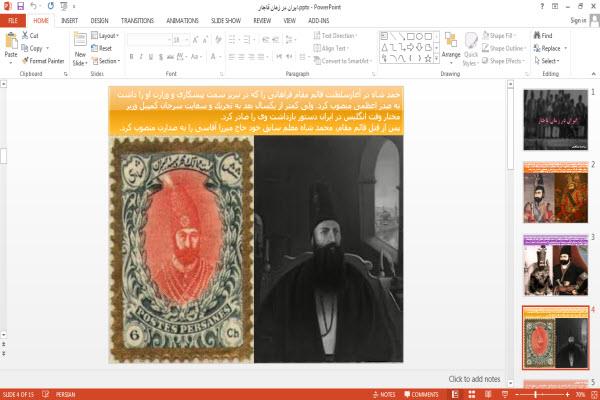Screen dimensions: 600x400
Task: Expand the shapes gallery
Action: pyautogui.click(x=437, y=59)
